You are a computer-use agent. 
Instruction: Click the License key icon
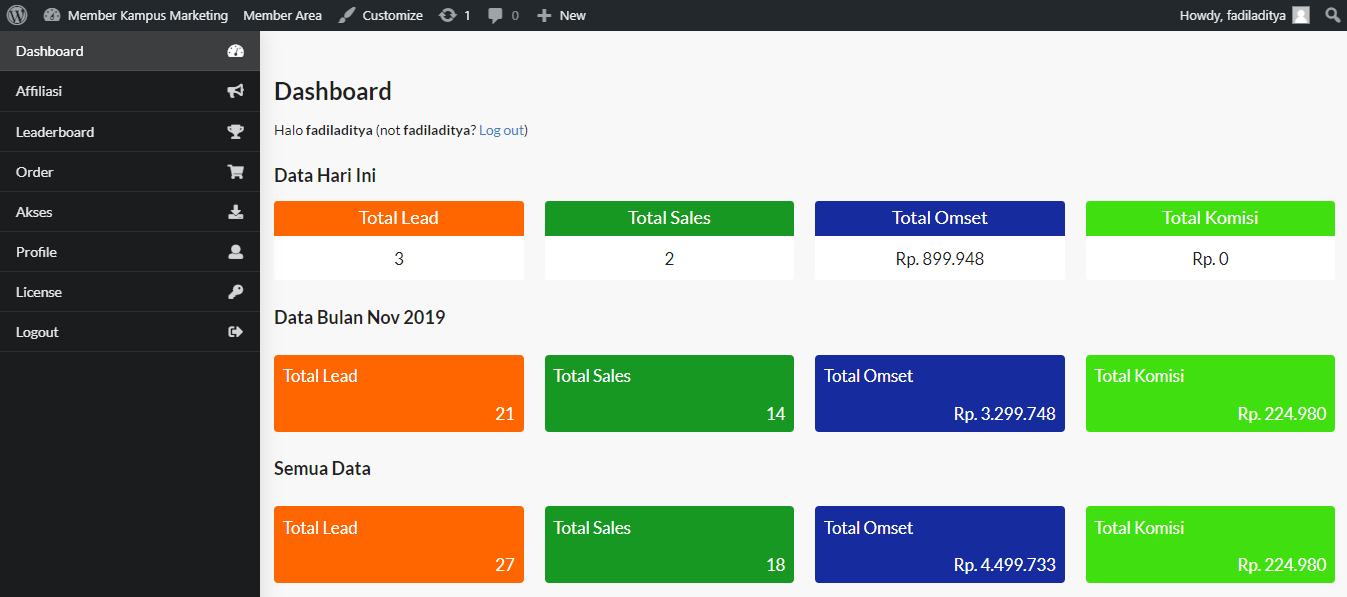click(x=236, y=292)
